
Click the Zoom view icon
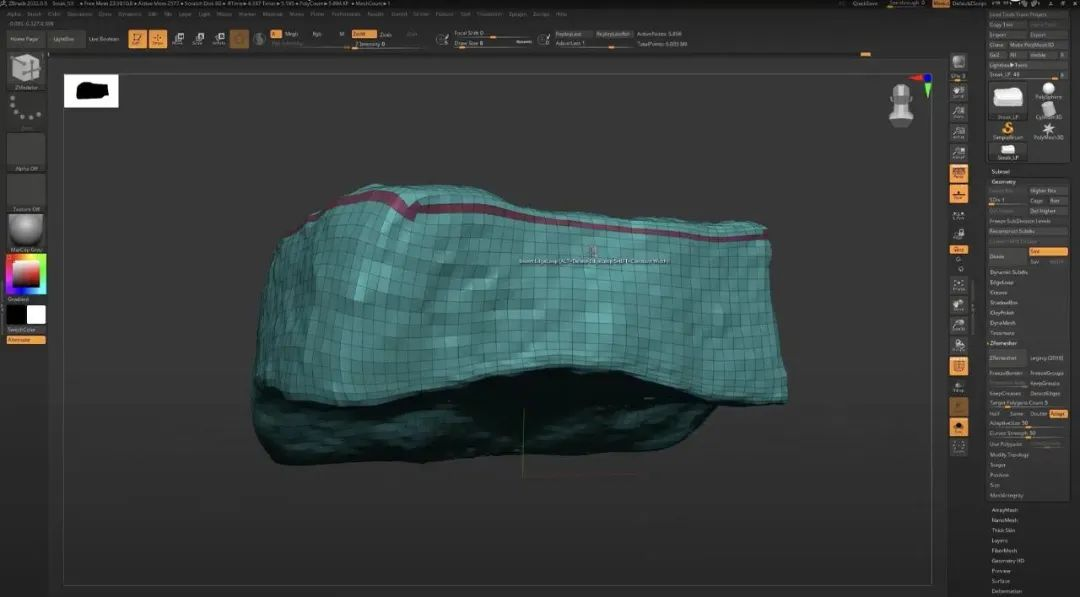958,112
